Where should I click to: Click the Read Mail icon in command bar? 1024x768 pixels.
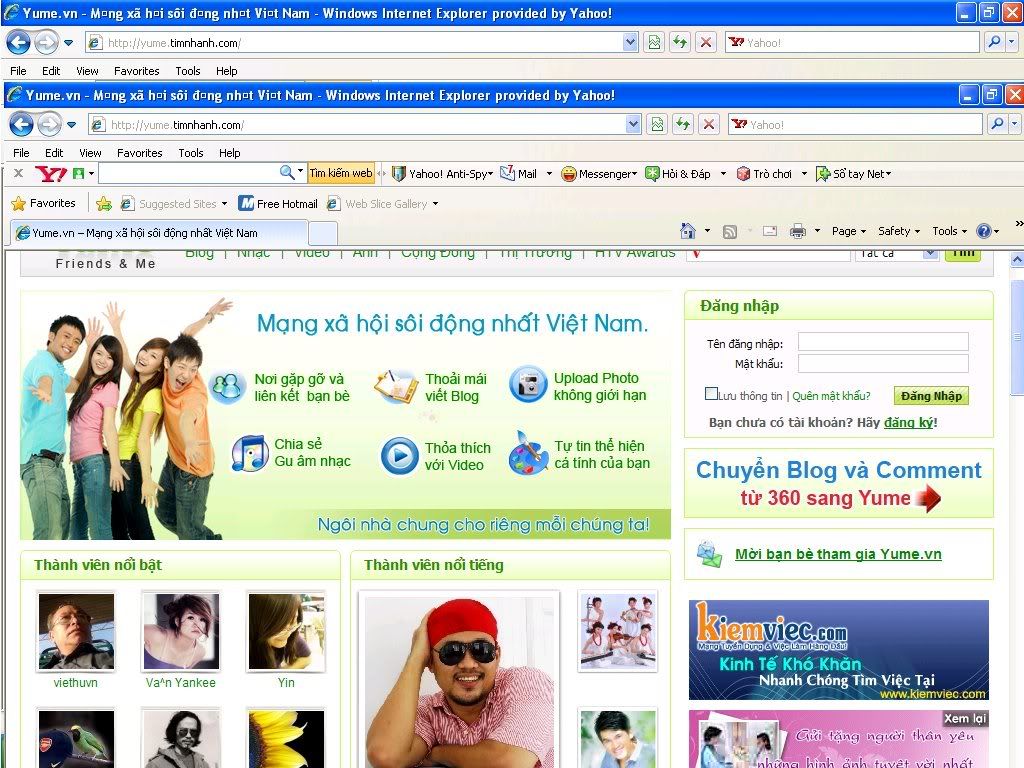point(770,231)
